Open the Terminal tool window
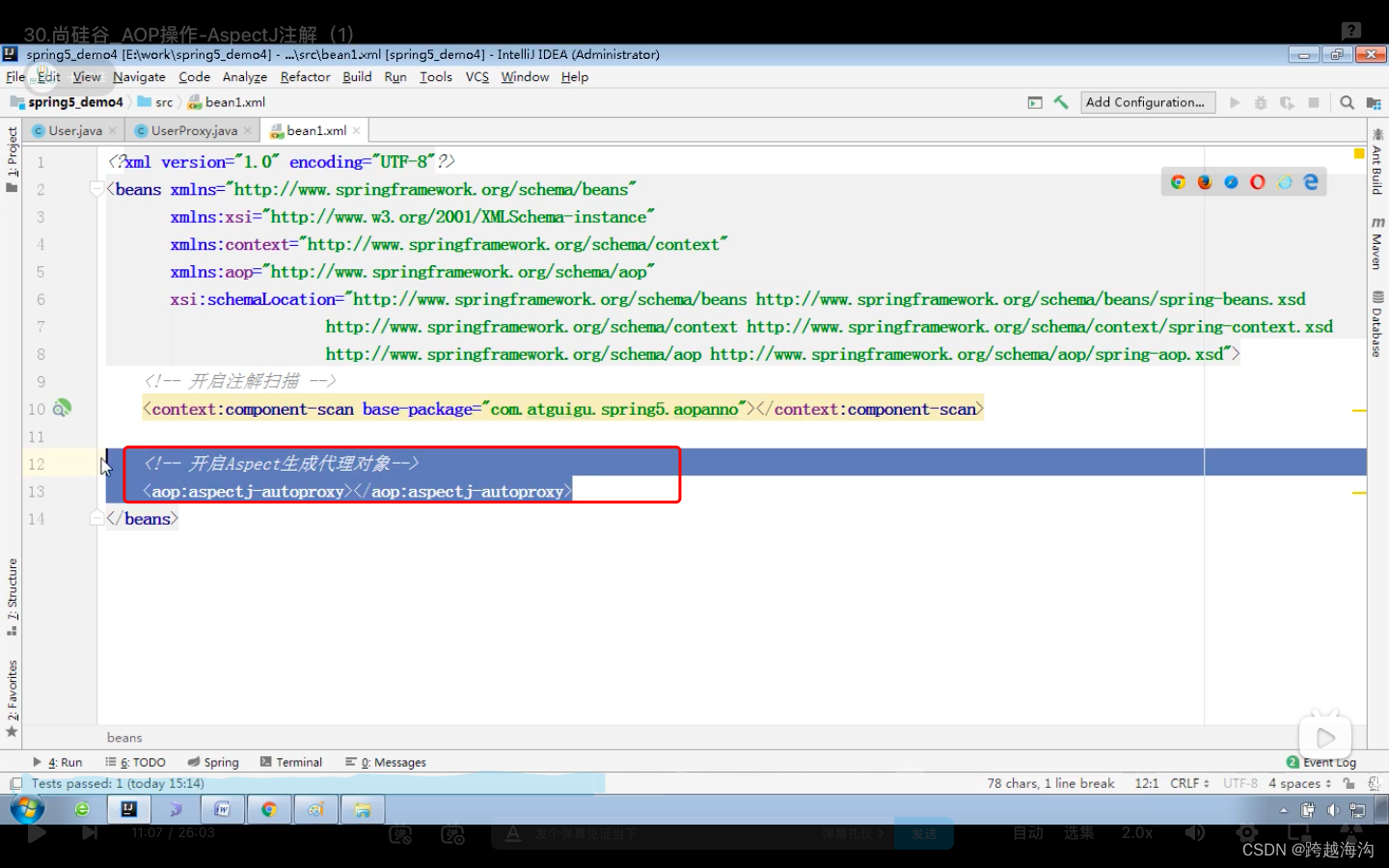The width and height of the screenshot is (1389, 868). (291, 762)
